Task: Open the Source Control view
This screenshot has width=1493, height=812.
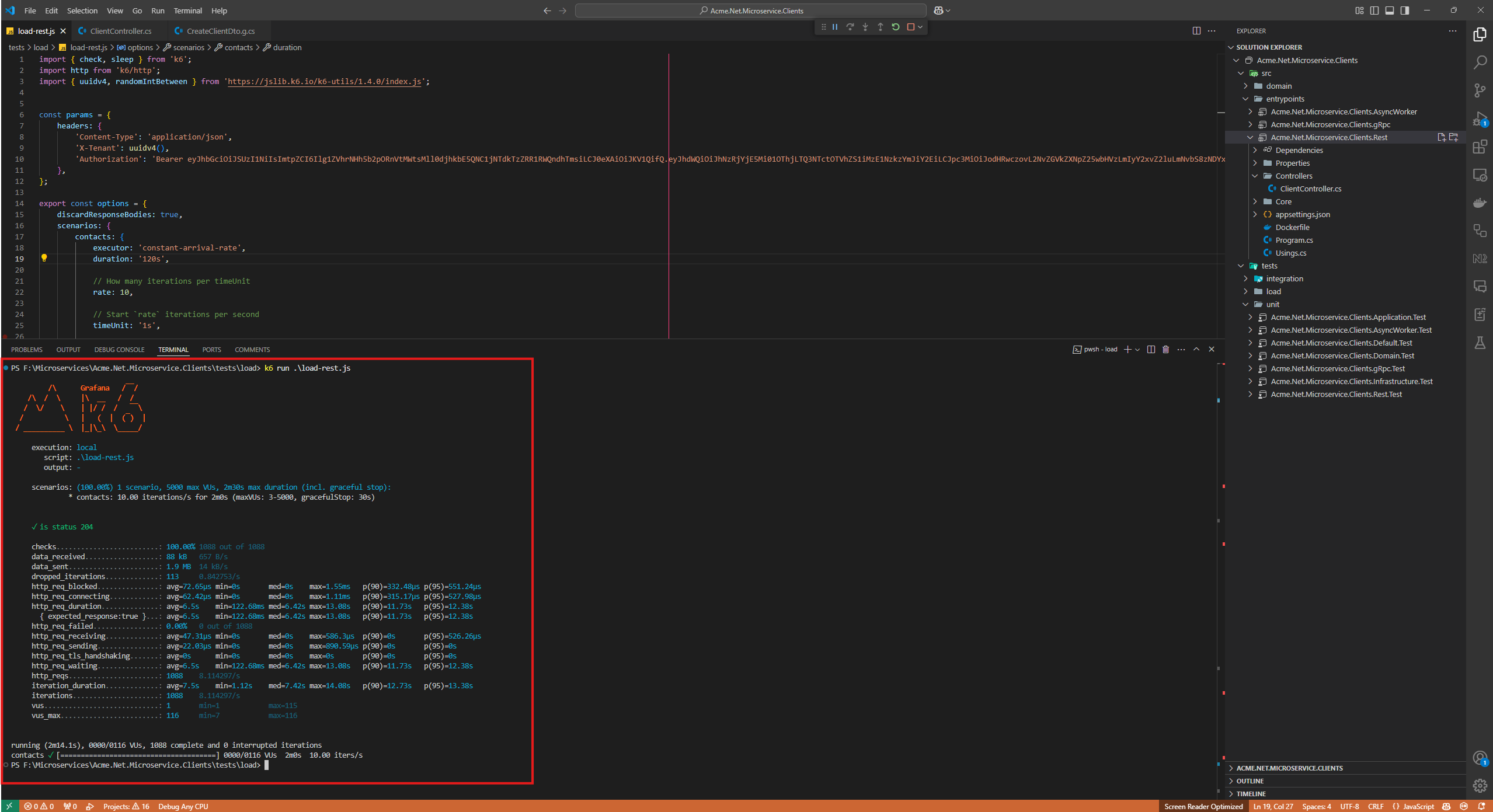Action: 1480,90
